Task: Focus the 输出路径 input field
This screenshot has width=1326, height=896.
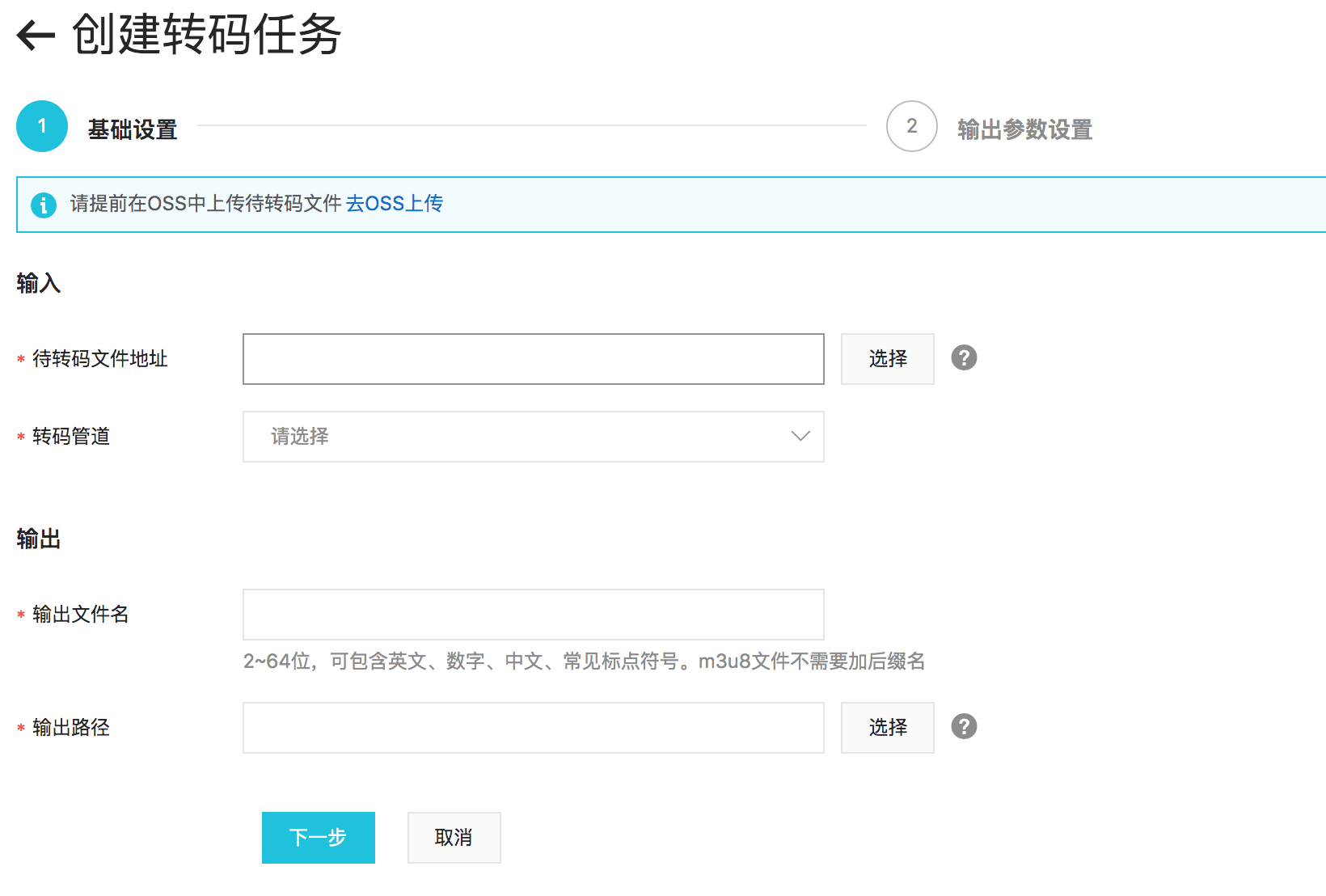Action: click(533, 728)
